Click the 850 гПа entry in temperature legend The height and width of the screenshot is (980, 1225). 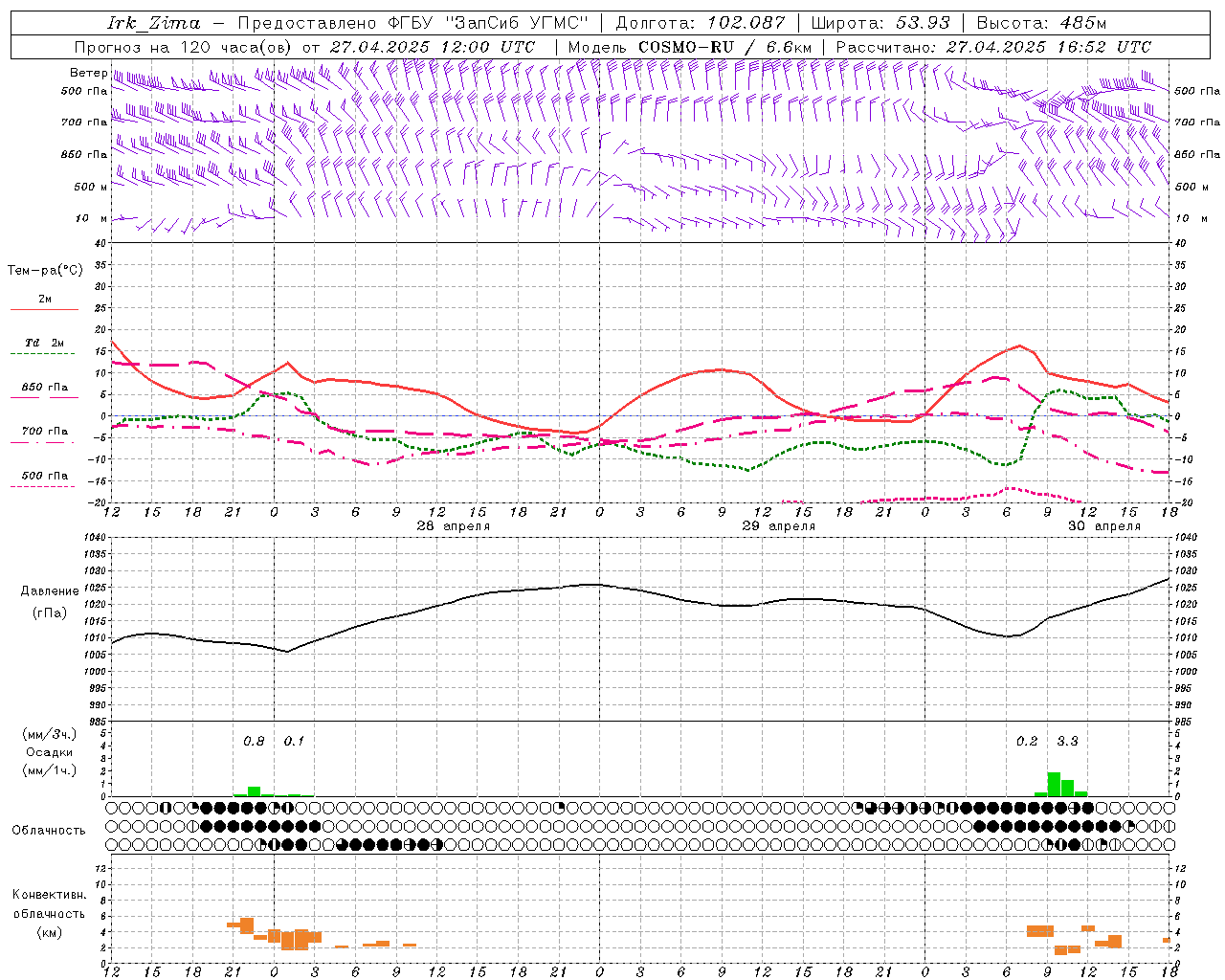(45, 388)
